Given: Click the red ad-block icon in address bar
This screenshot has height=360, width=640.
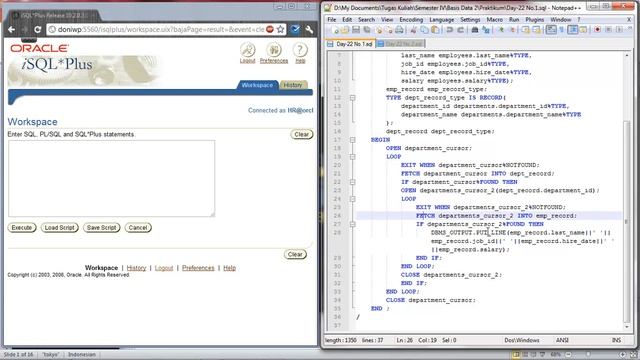Looking at the screenshot, I should click(x=270, y=29).
